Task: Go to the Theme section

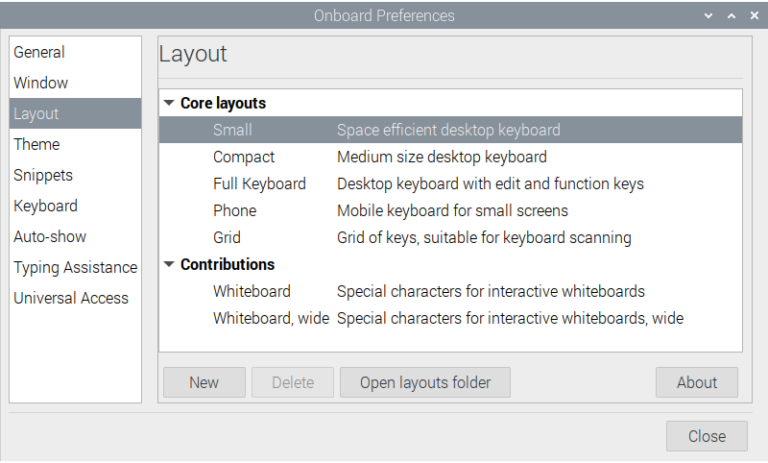Action: pyautogui.click(x=36, y=144)
